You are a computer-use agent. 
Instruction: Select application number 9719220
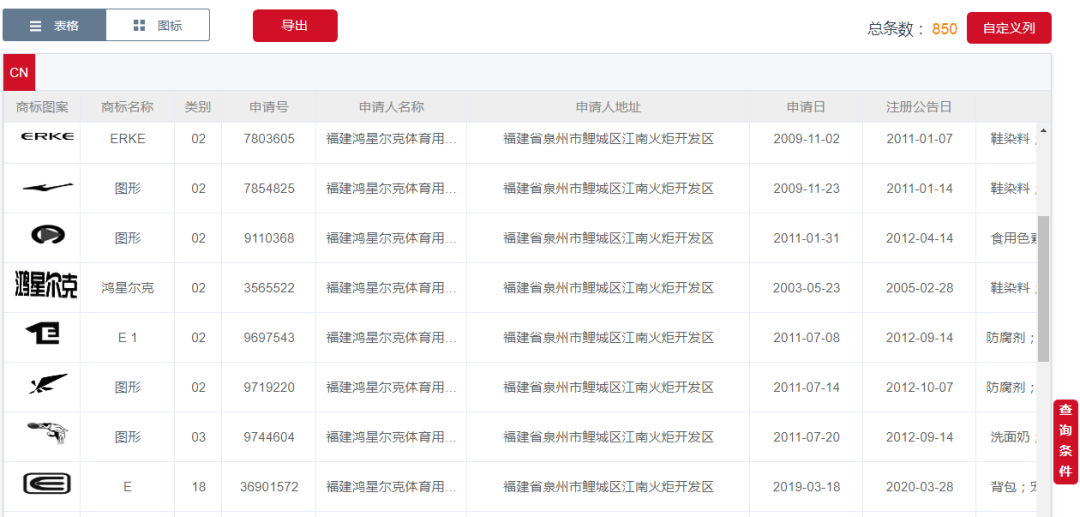[x=269, y=387]
